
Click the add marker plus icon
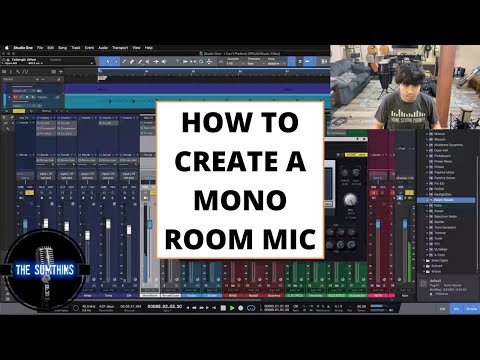[37, 79]
